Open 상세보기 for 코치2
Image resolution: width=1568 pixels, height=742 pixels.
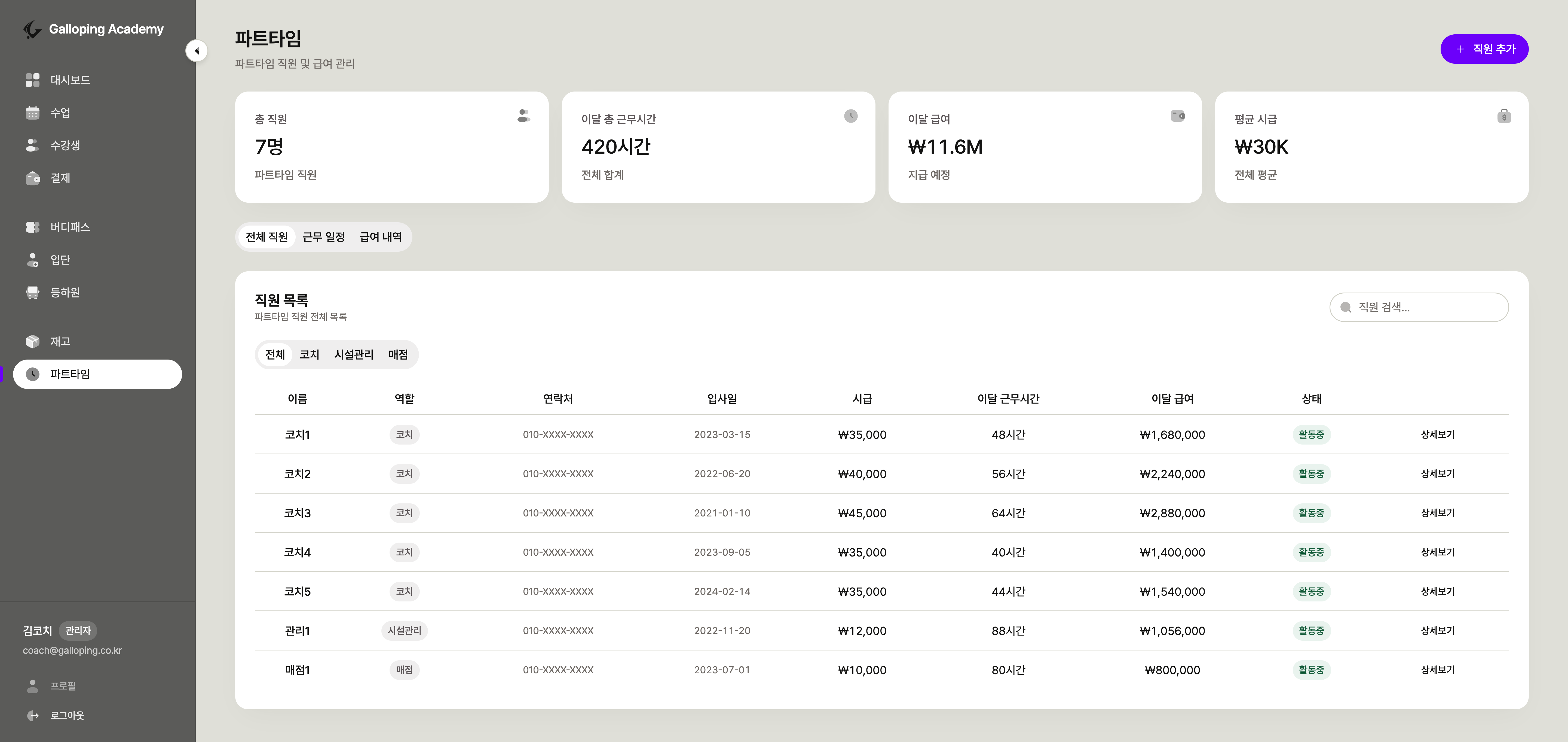point(1438,473)
